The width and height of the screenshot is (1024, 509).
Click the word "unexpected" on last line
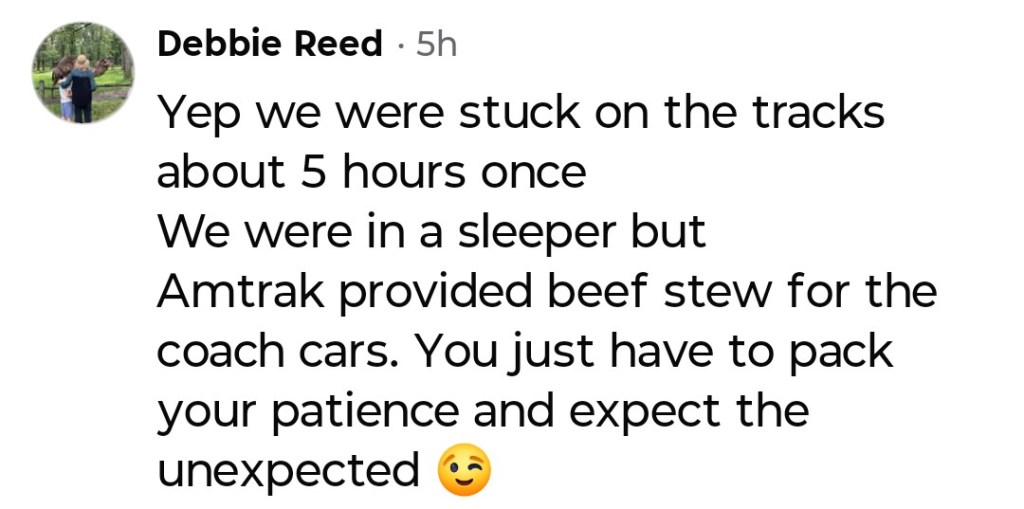(x=288, y=470)
